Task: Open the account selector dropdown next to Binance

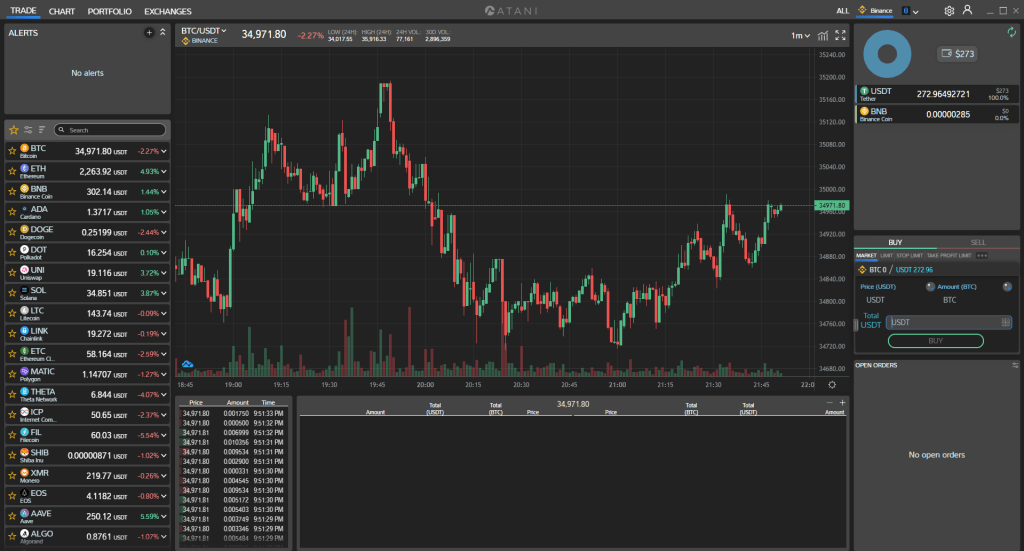Action: pyautogui.click(x=910, y=11)
